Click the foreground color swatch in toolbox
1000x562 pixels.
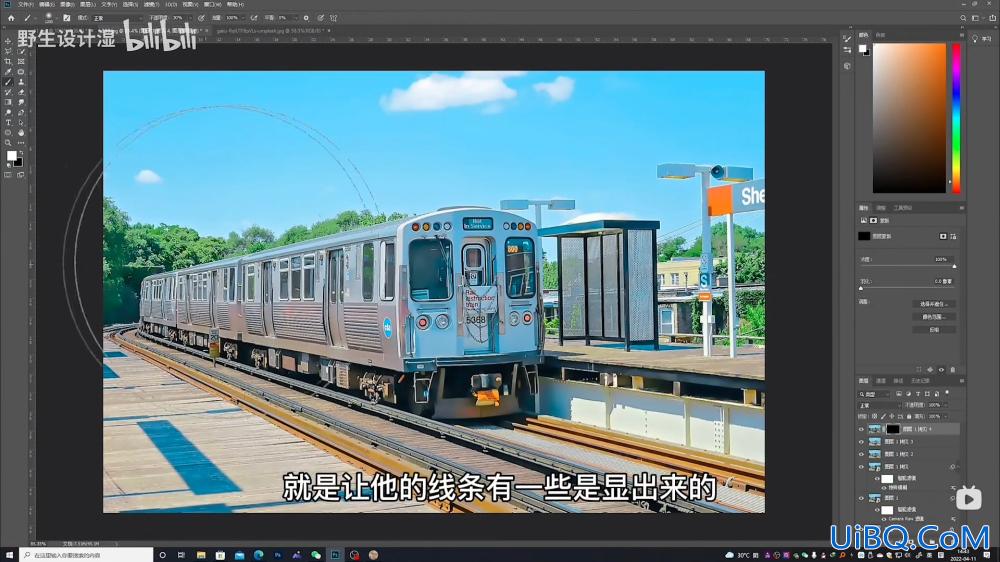click(x=11, y=155)
